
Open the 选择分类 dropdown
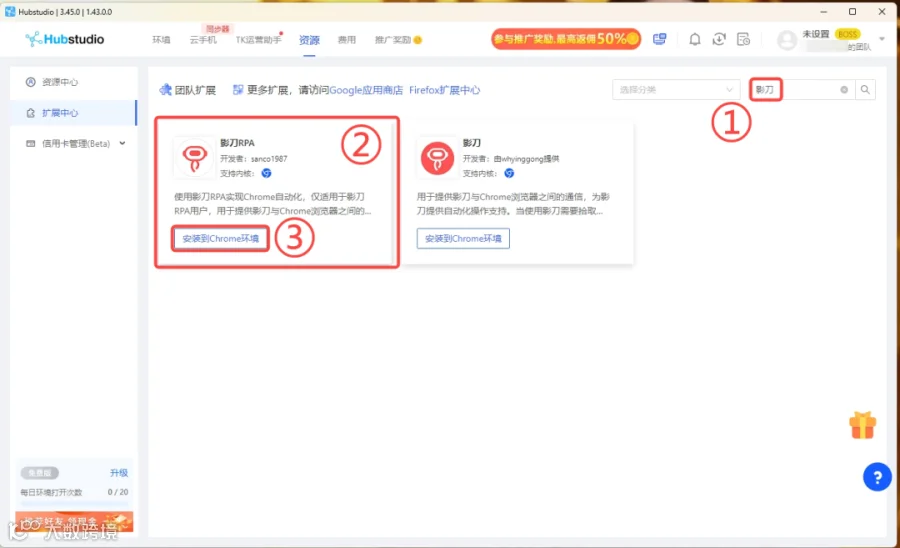point(676,90)
